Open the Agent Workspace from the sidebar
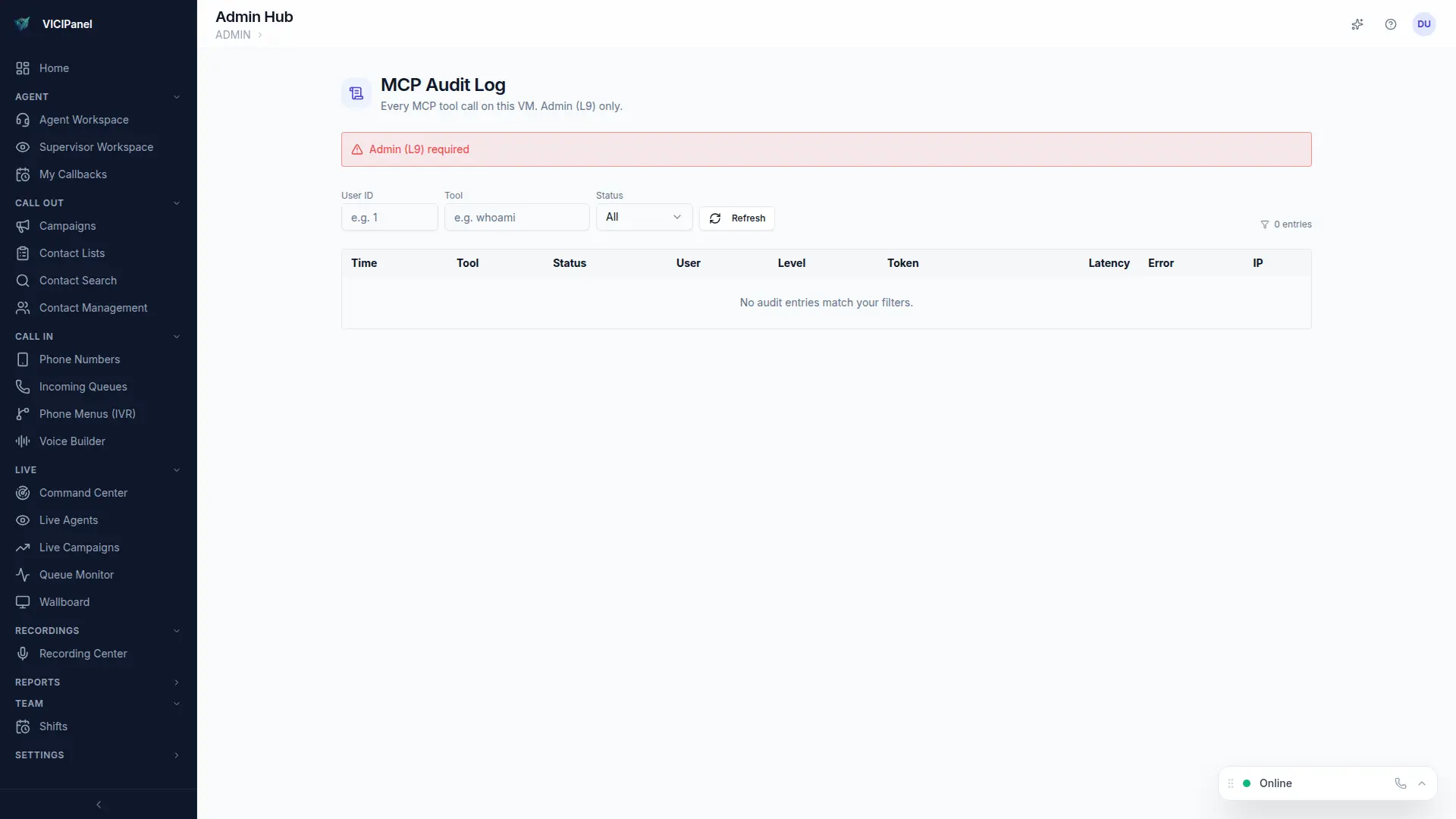1456x819 pixels. tap(83, 120)
